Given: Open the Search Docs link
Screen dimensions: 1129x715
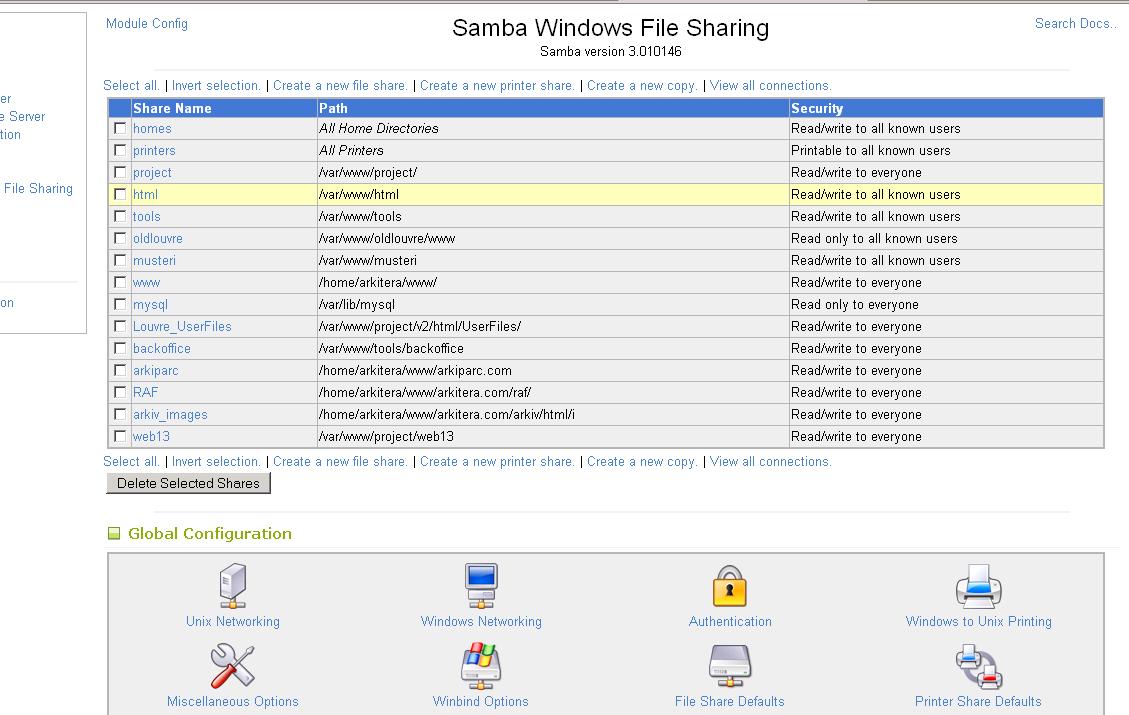Looking at the screenshot, I should pyautogui.click(x=1076, y=24).
